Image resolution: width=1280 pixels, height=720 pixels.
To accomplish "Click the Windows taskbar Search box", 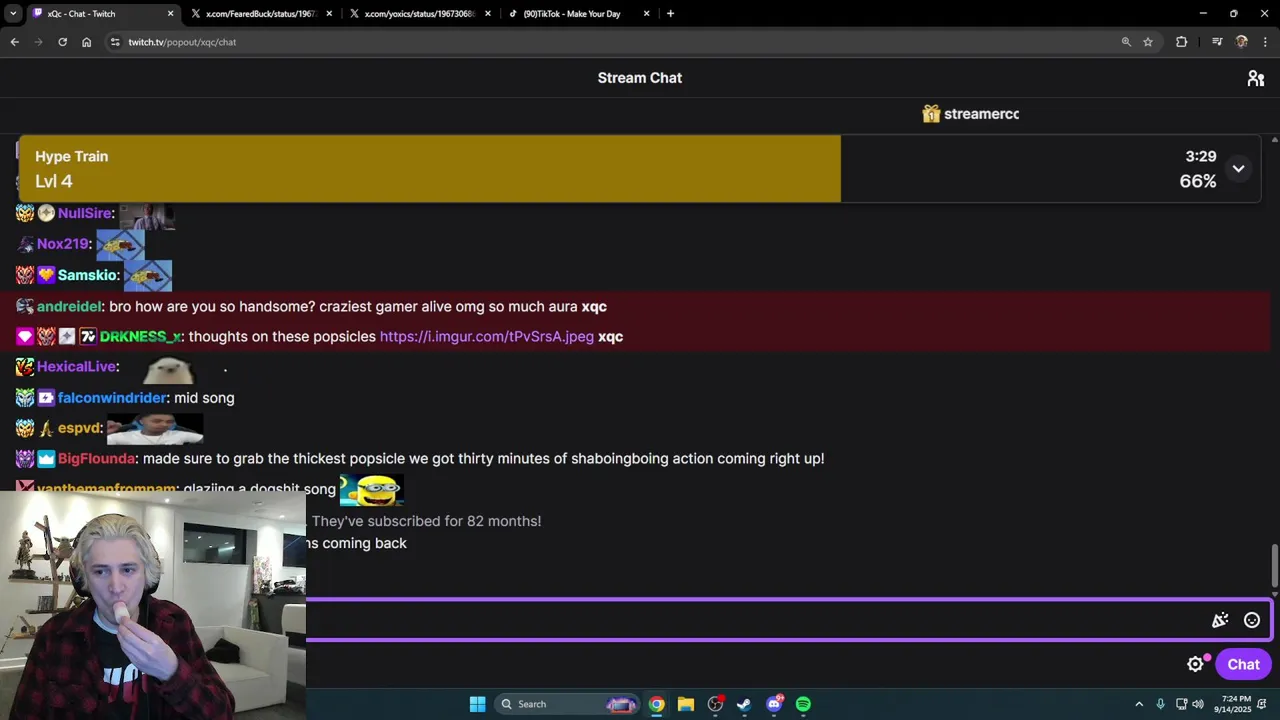I will (567, 704).
